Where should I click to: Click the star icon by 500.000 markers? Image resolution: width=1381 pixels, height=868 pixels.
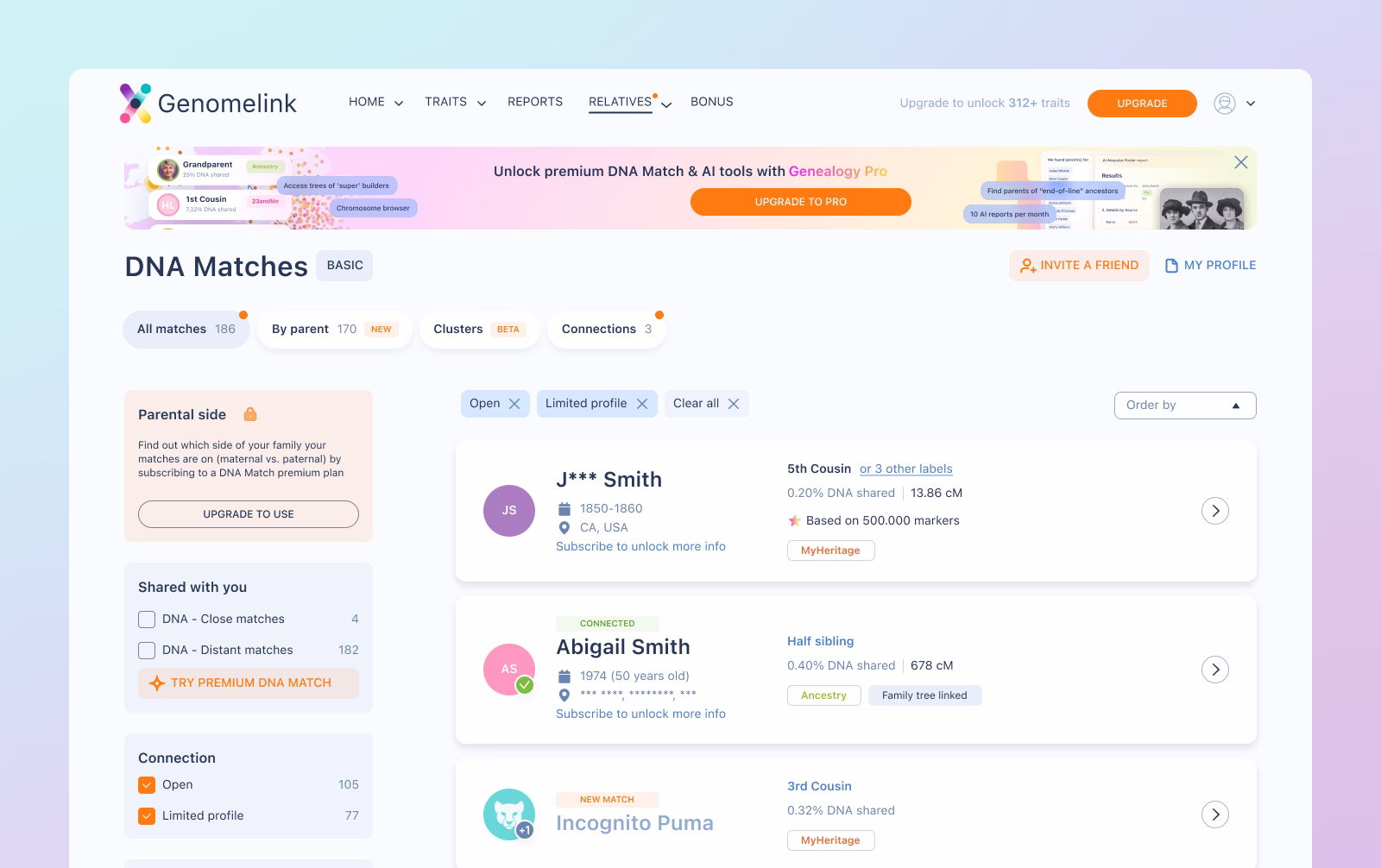pyautogui.click(x=794, y=521)
